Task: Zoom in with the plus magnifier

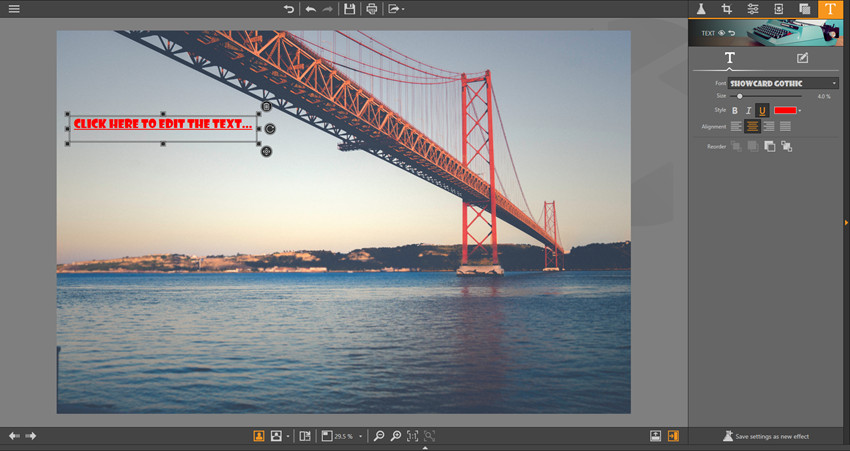Action: (396, 436)
